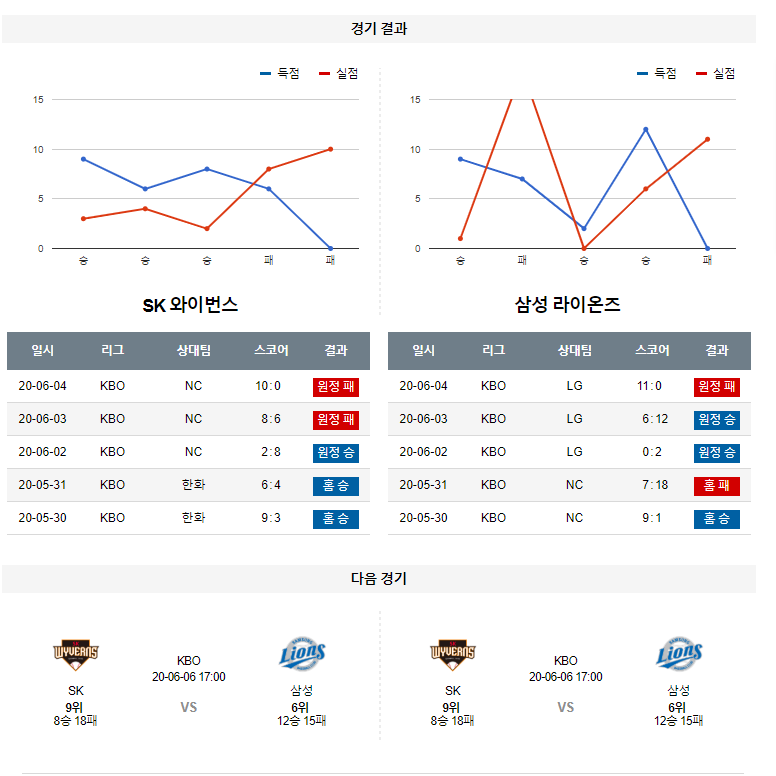Click the blue 득점 legend marker in the Samsung chart
The width and height of the screenshot is (776, 776).
click(x=642, y=74)
